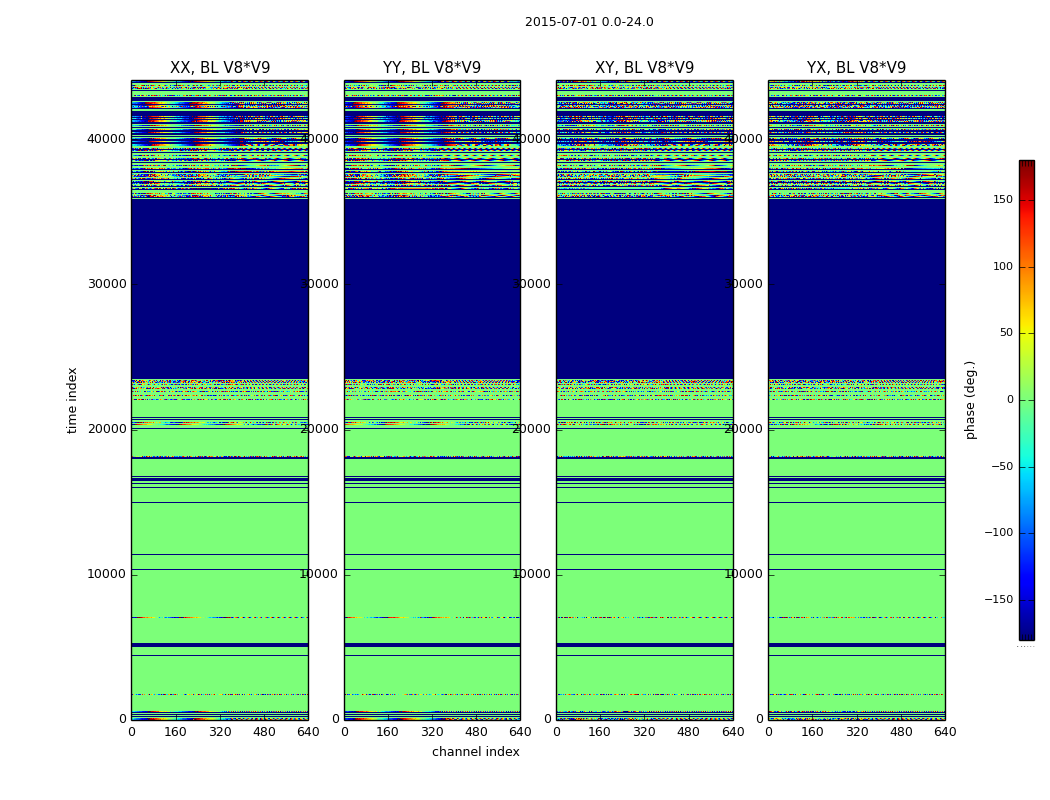Click the figure title "2015-07-01 0.0-24.0"

(x=589, y=22)
